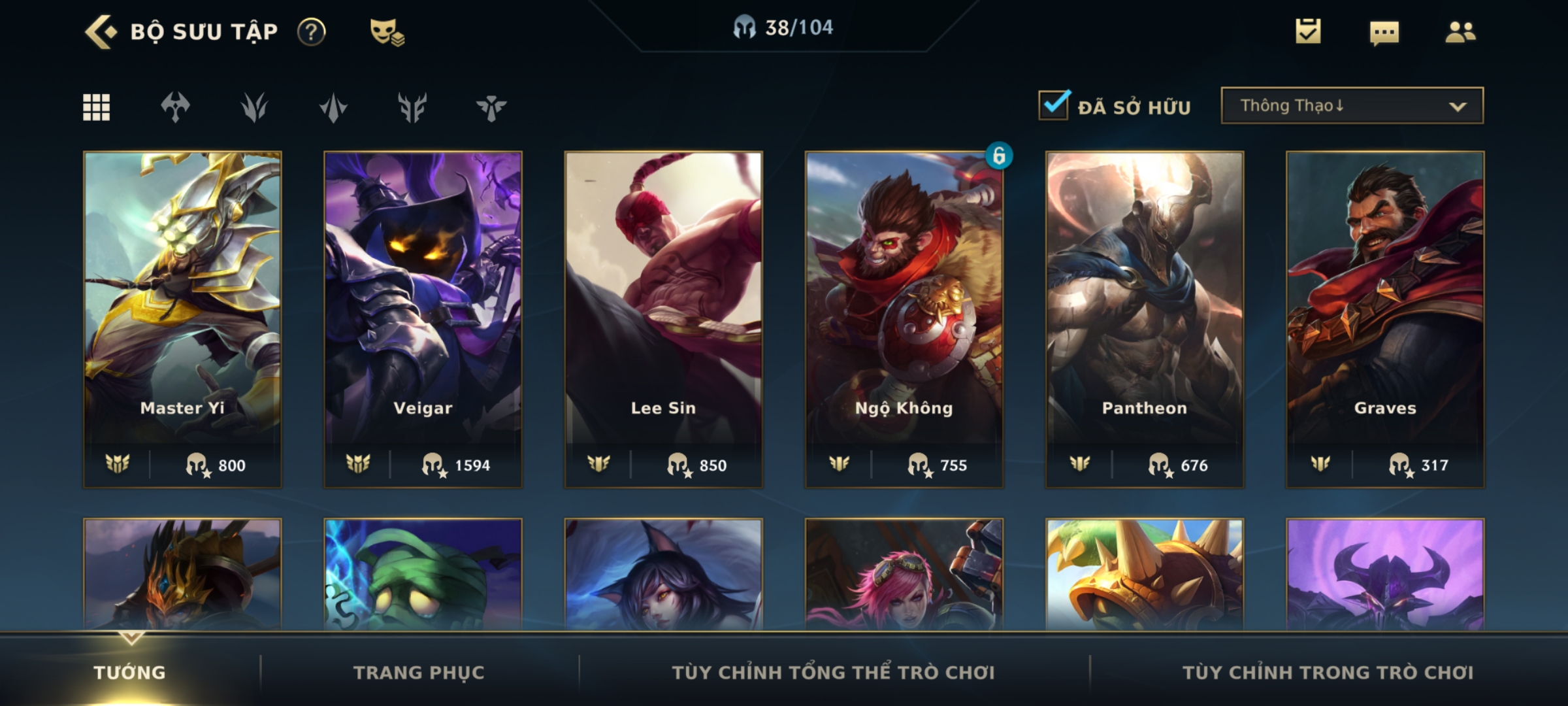Switch to the Trang Phục tab
This screenshot has height=706, width=1568.
tap(419, 672)
